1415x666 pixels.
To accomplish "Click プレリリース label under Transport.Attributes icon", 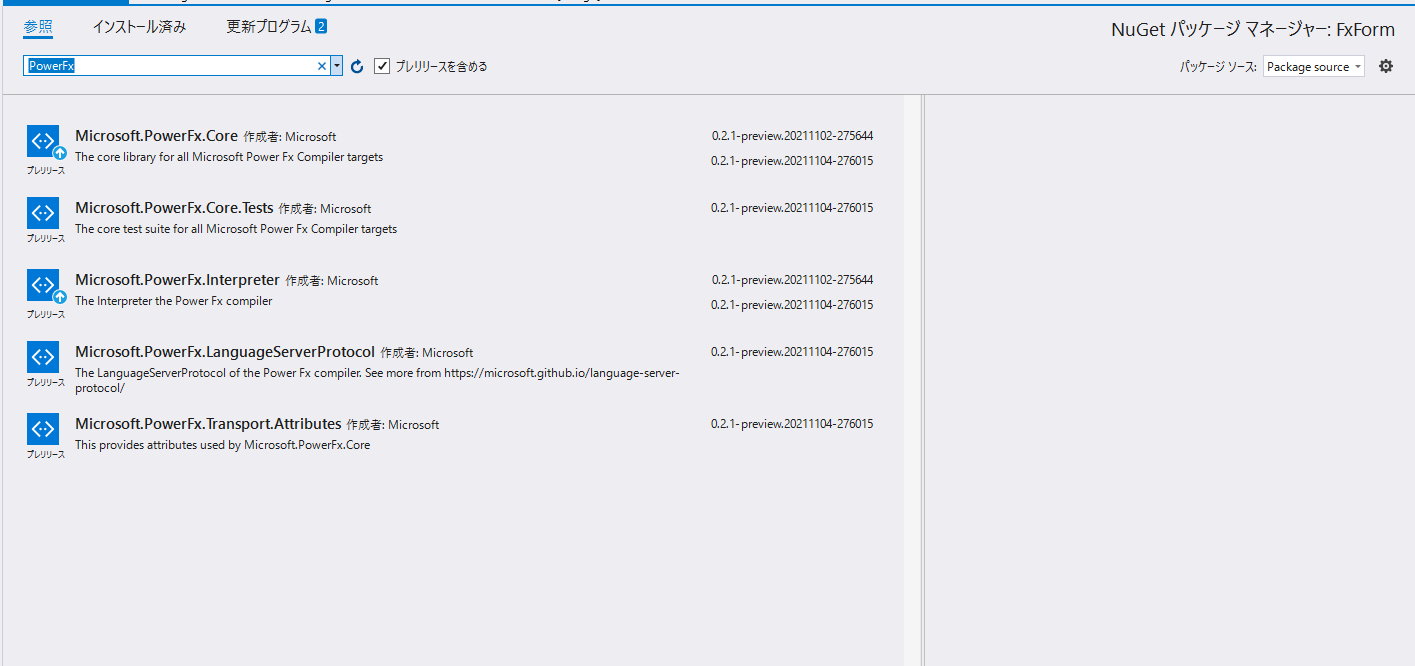I will (46, 454).
